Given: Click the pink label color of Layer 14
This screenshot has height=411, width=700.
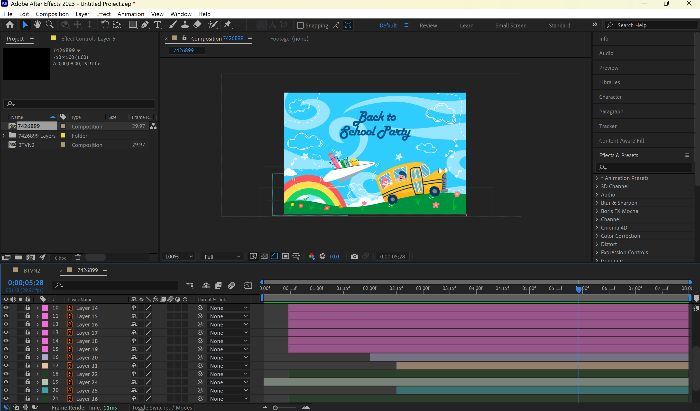Looking at the screenshot, I should pyautogui.click(x=45, y=308).
